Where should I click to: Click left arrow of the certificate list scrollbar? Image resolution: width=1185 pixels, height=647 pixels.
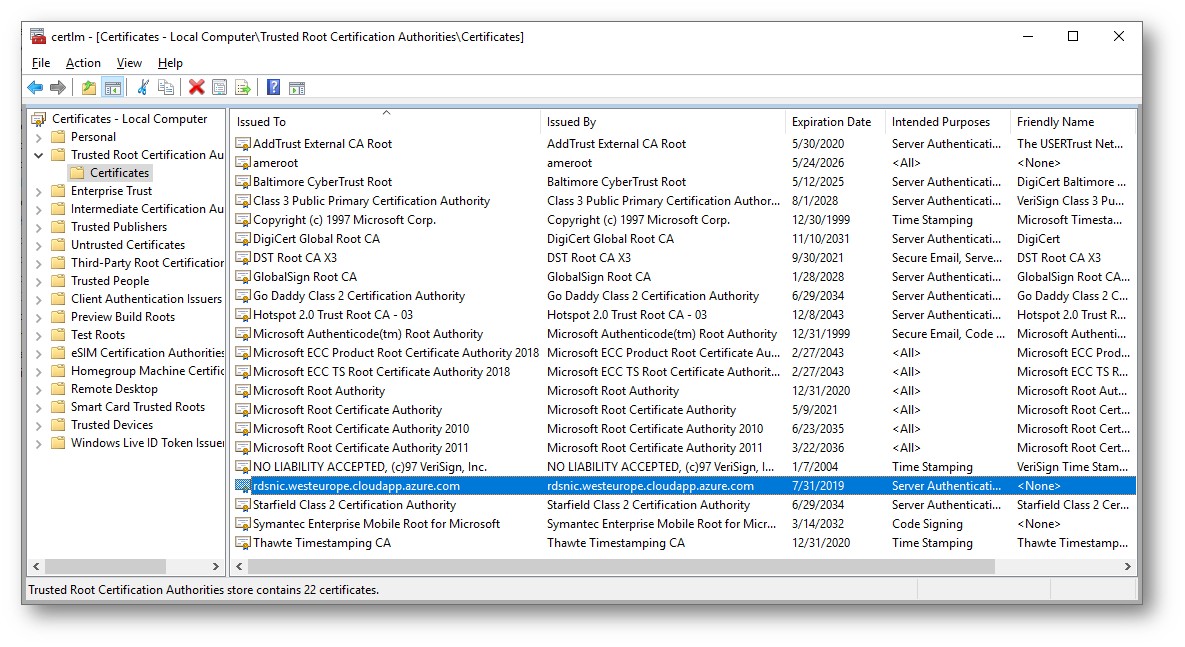pos(240,566)
